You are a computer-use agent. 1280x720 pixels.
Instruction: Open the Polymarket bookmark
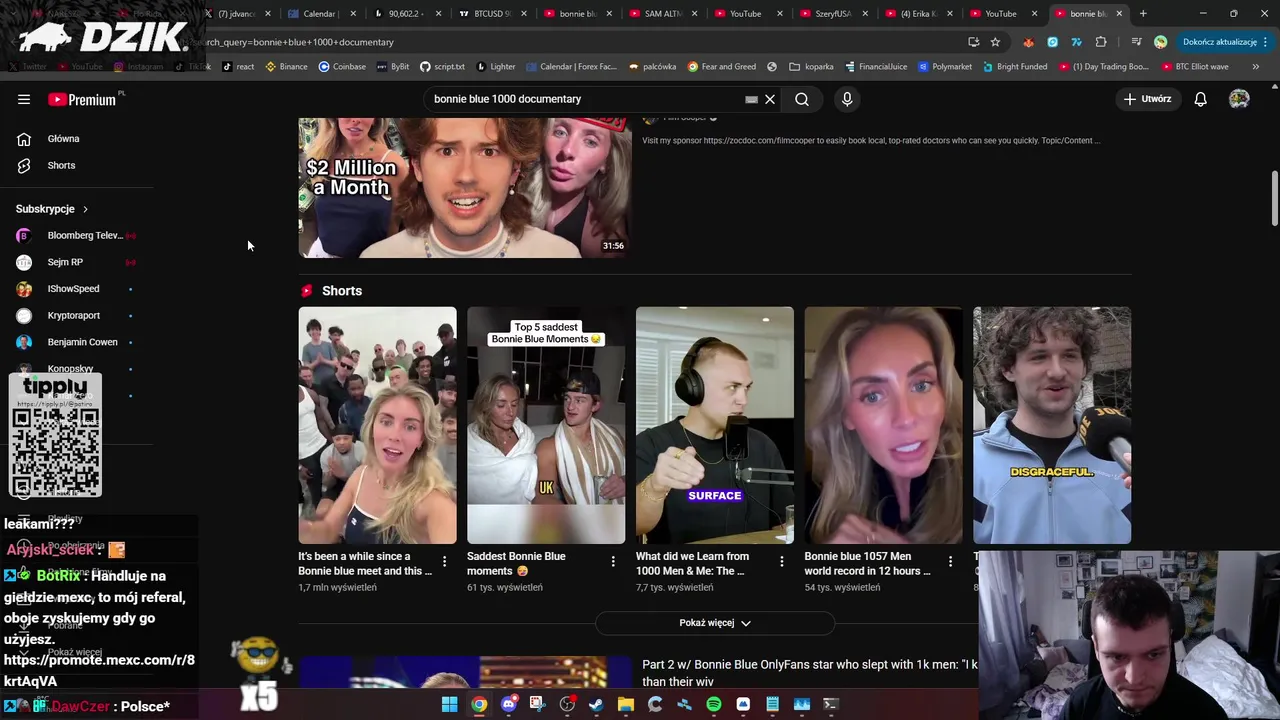point(945,67)
